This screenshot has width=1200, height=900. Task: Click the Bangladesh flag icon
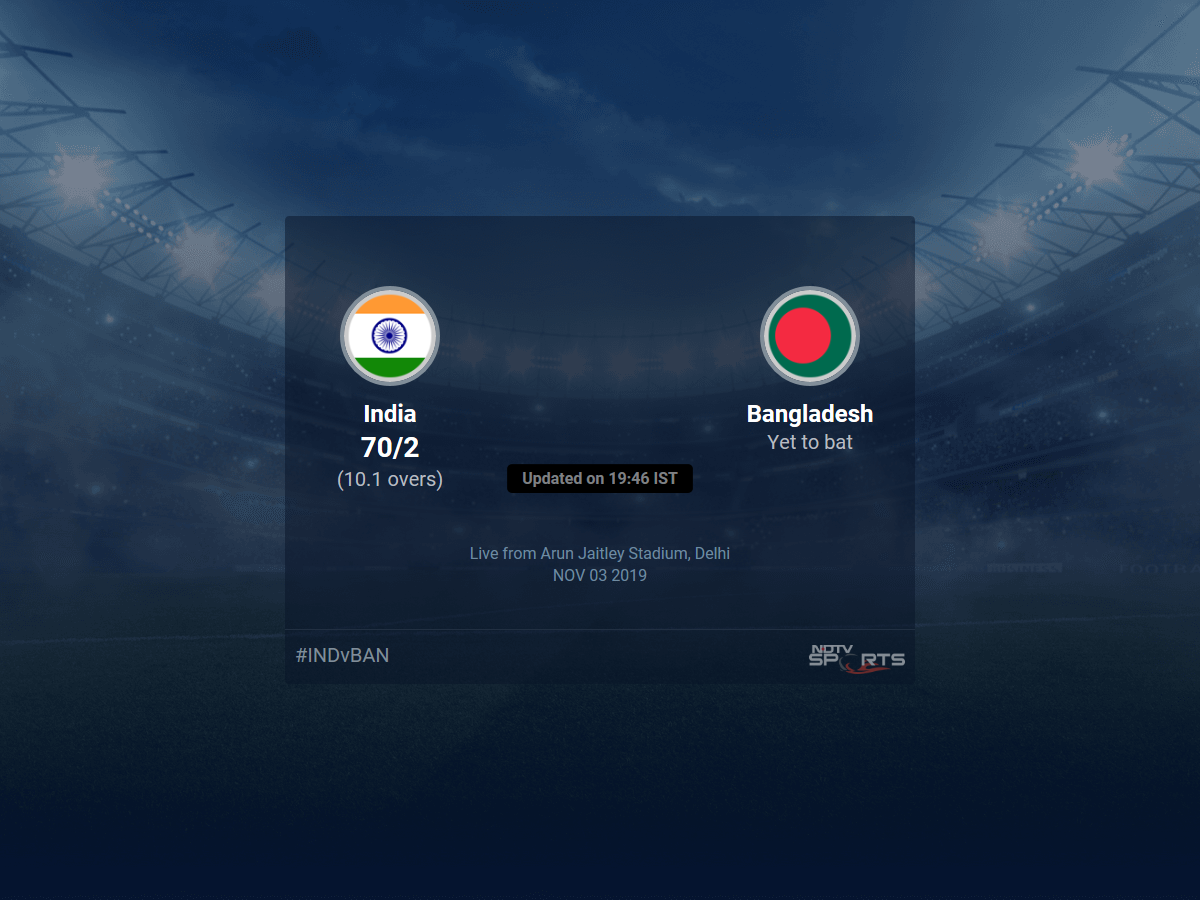810,336
